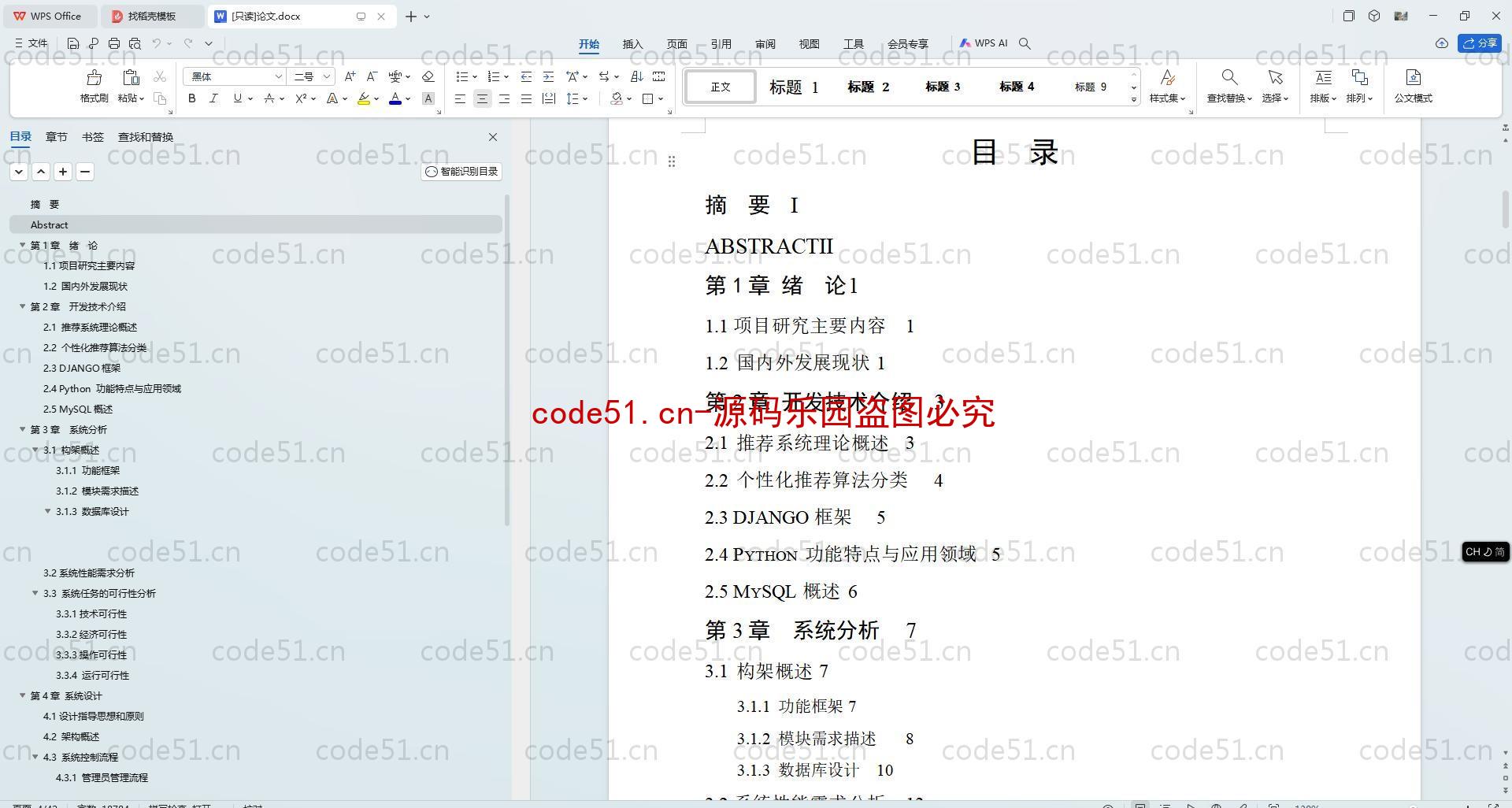Toggle Italic formatting
Viewport: 1512px width, 808px height.
(213, 98)
